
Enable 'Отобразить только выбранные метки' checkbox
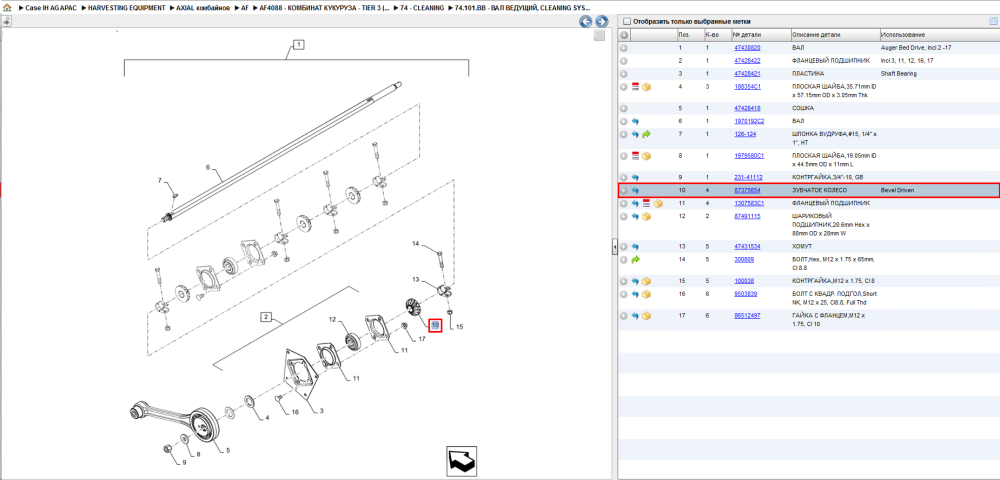coord(626,21)
